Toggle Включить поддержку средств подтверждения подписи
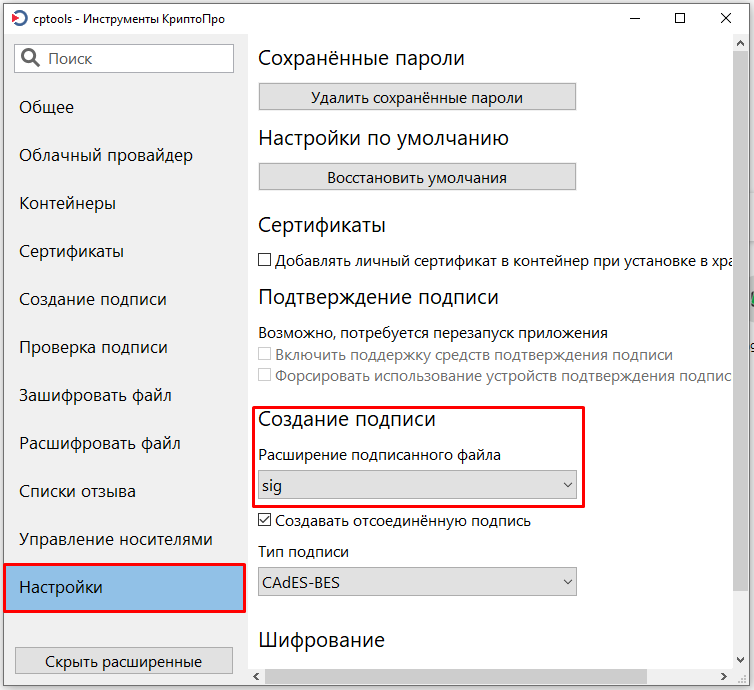 pyautogui.click(x=265, y=355)
